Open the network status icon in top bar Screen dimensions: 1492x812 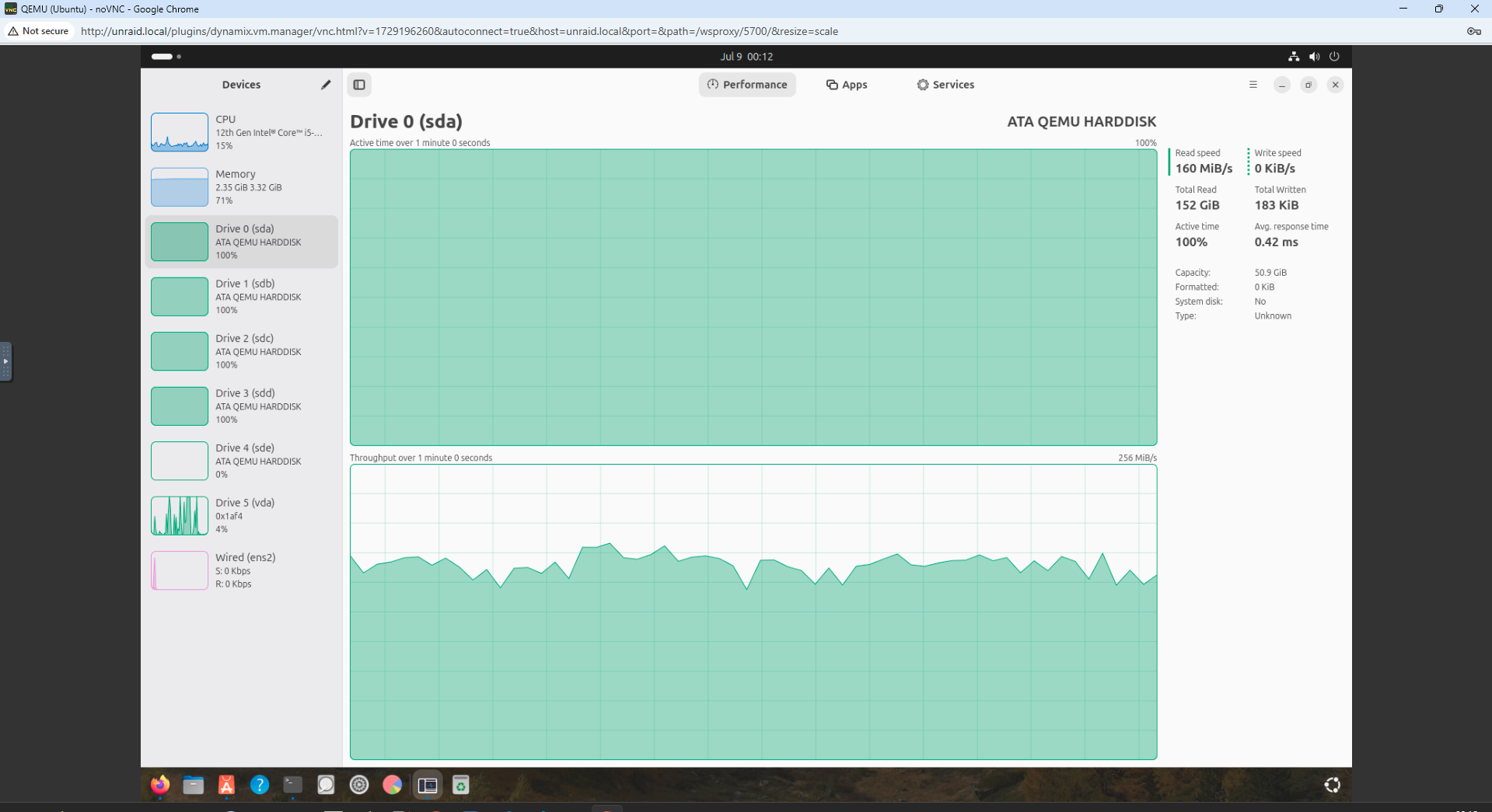point(1294,57)
